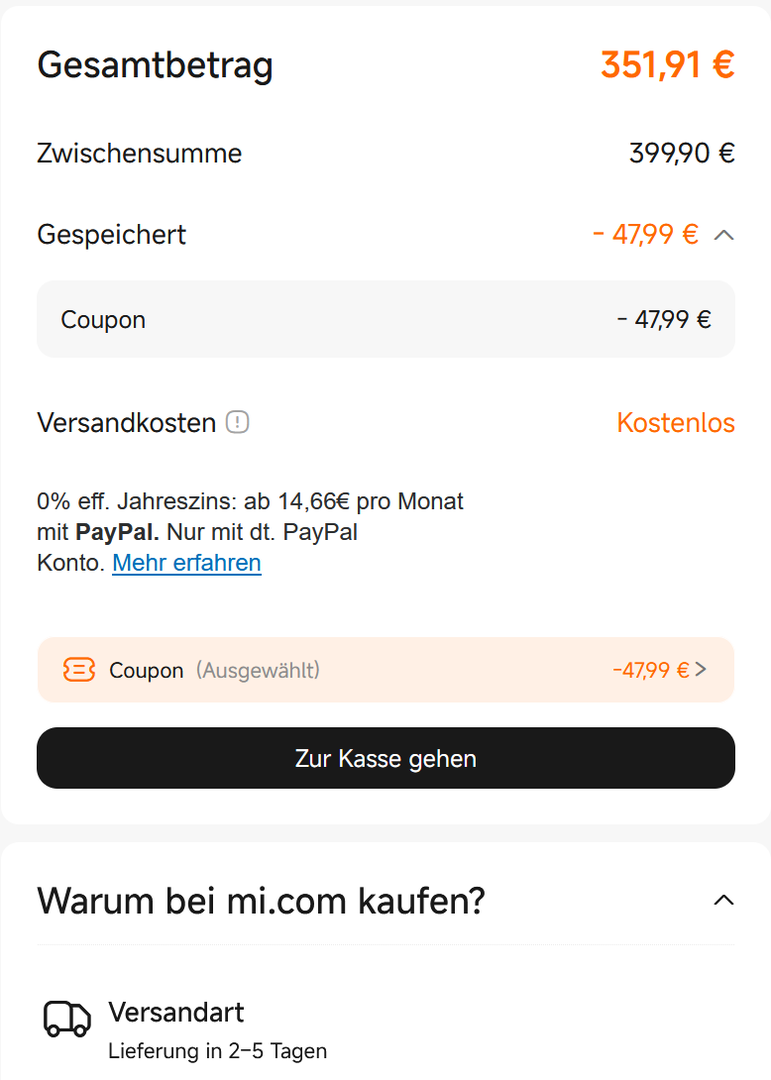The image size is (771, 1080).
Task: Click the Coupon row in savings breakdown
Action: tap(385, 320)
